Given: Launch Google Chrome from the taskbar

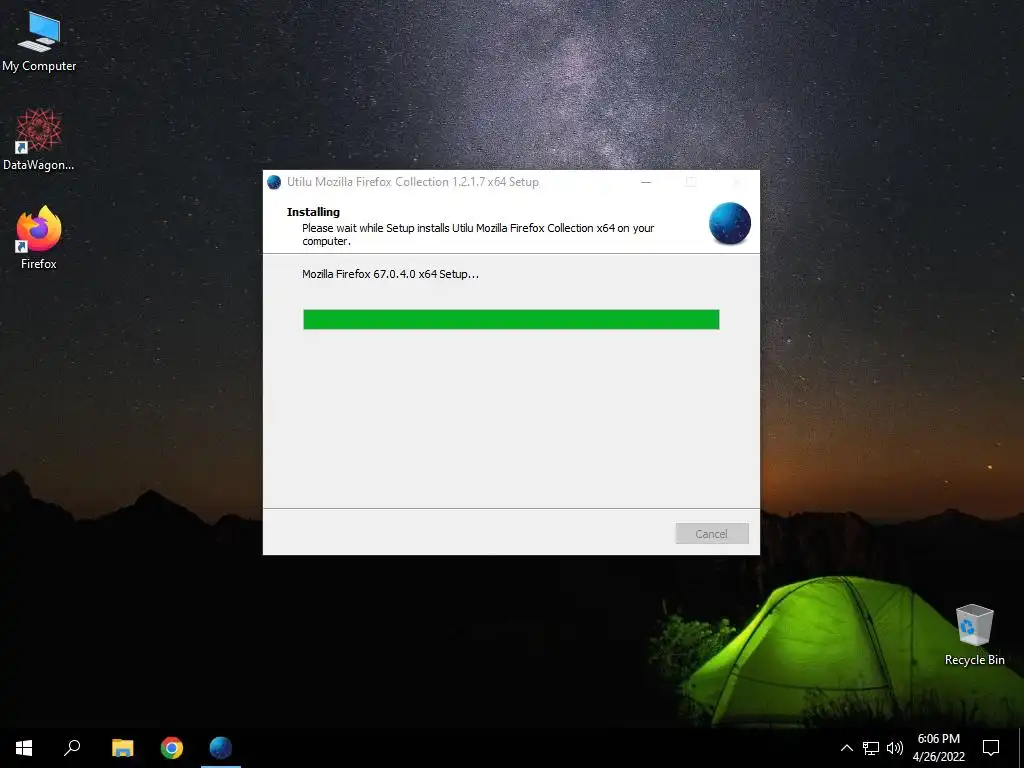Looking at the screenshot, I should pyautogui.click(x=172, y=748).
